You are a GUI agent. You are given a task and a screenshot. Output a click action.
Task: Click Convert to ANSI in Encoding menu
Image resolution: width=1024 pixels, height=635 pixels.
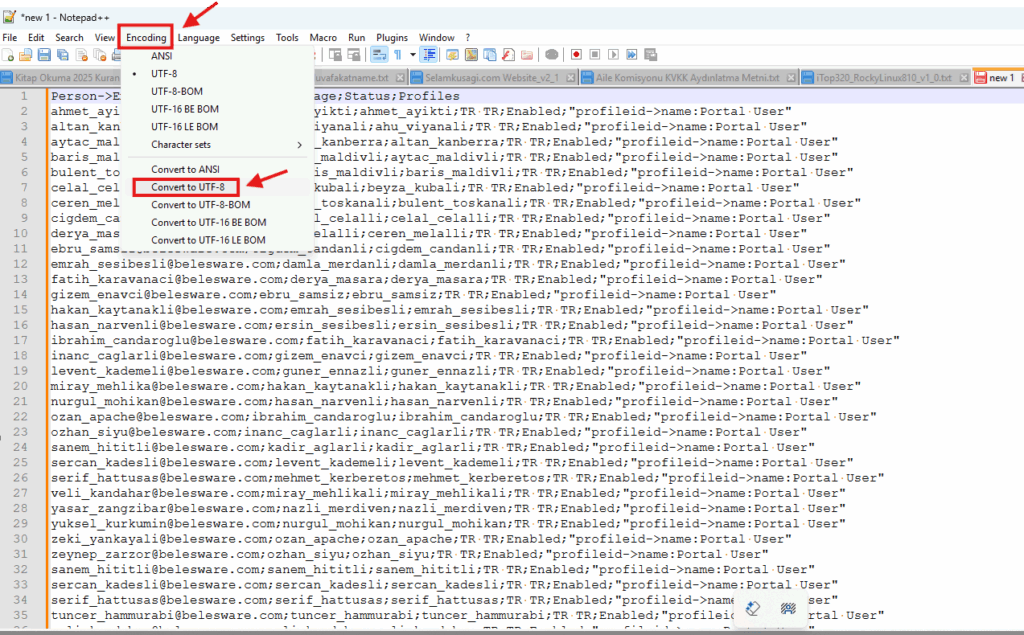(185, 169)
